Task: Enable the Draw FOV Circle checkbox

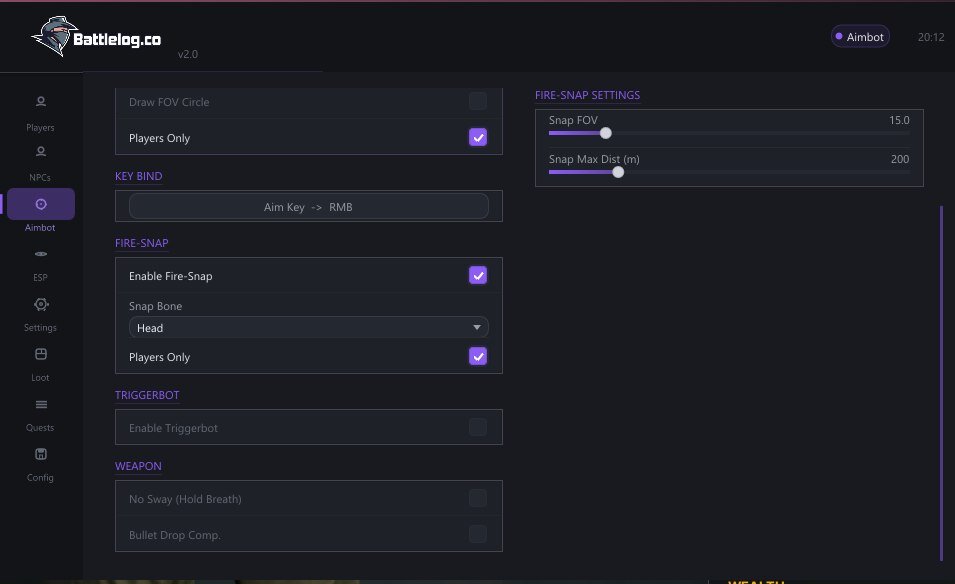Action: [x=478, y=101]
